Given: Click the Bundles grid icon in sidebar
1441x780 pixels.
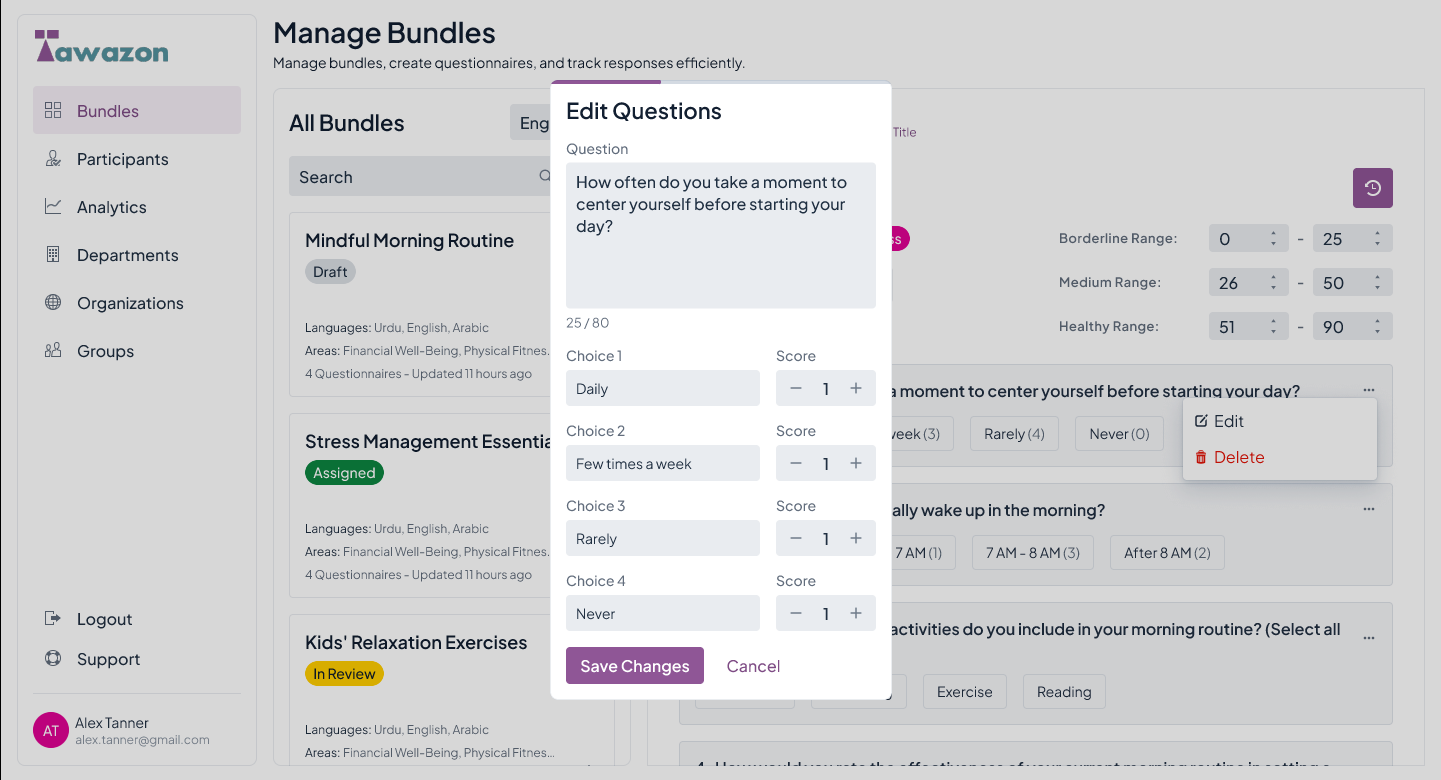Looking at the screenshot, I should pyautogui.click(x=53, y=111).
